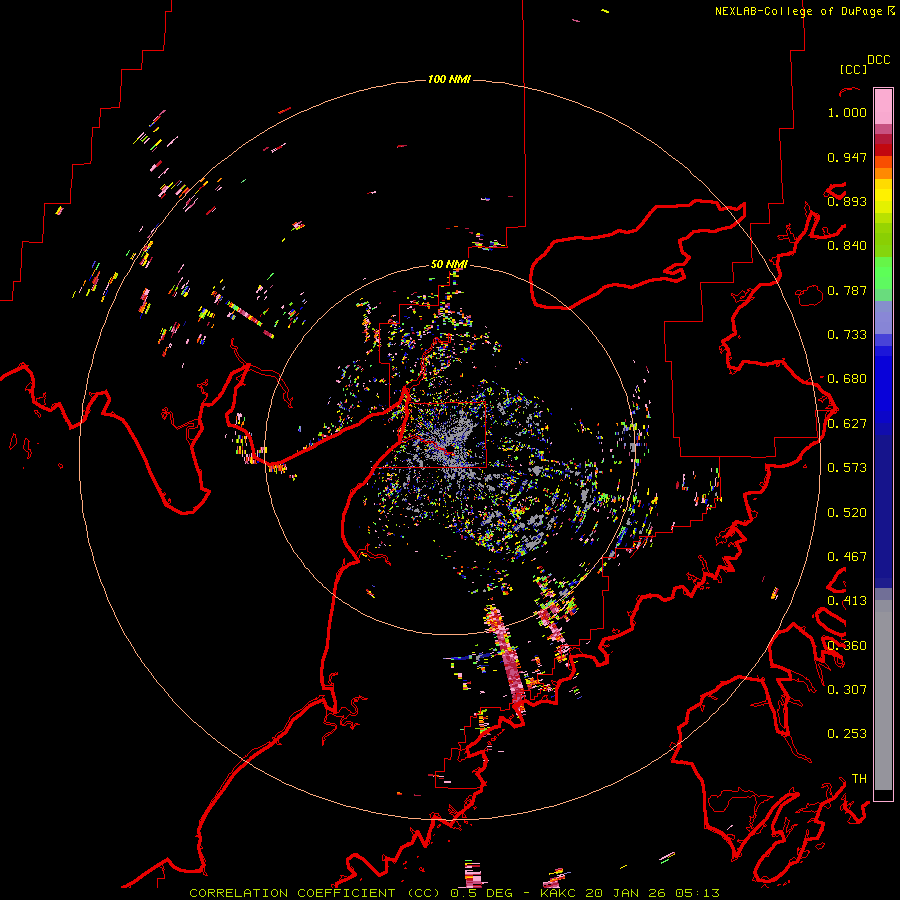Select the 0.787 legend value
The image size is (900, 900).
847,290
